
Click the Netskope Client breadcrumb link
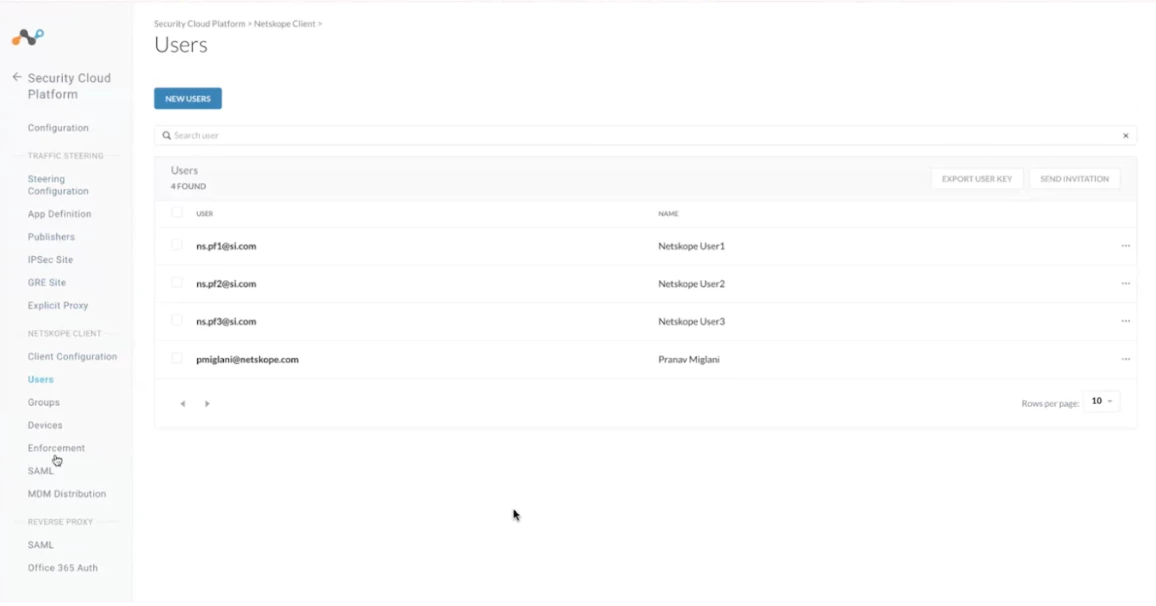(x=285, y=24)
